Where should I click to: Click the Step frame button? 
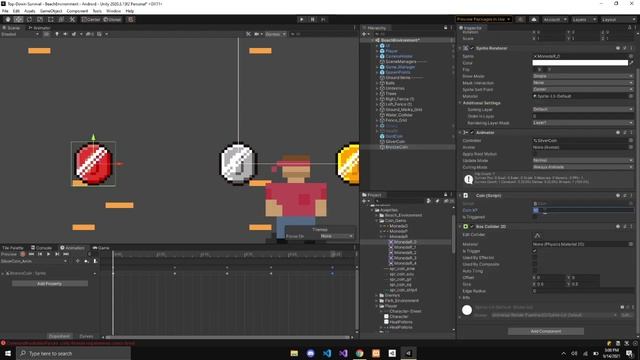pos(323,19)
